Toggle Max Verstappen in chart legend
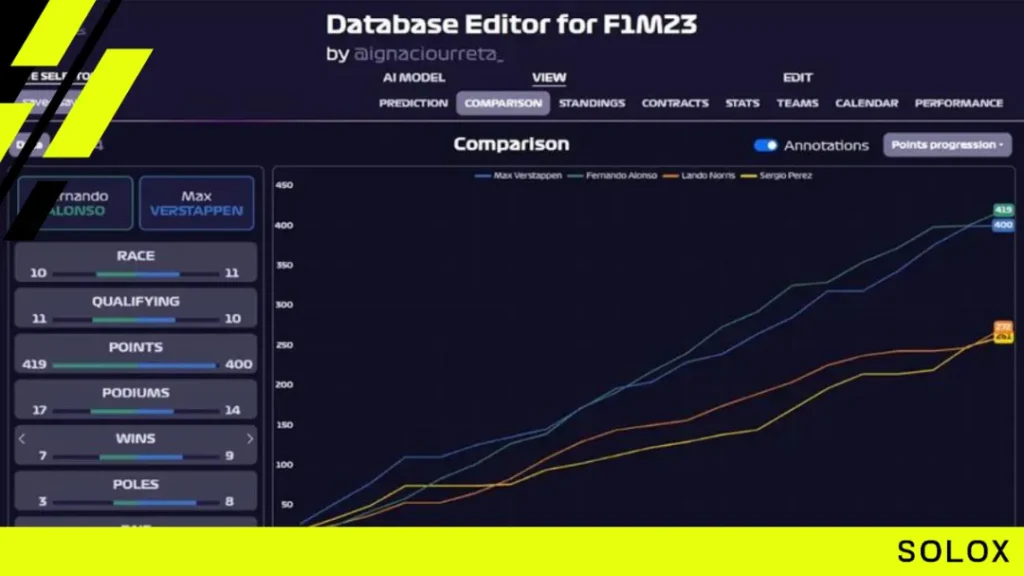Screen dimensions: 1024x576 (519, 176)
